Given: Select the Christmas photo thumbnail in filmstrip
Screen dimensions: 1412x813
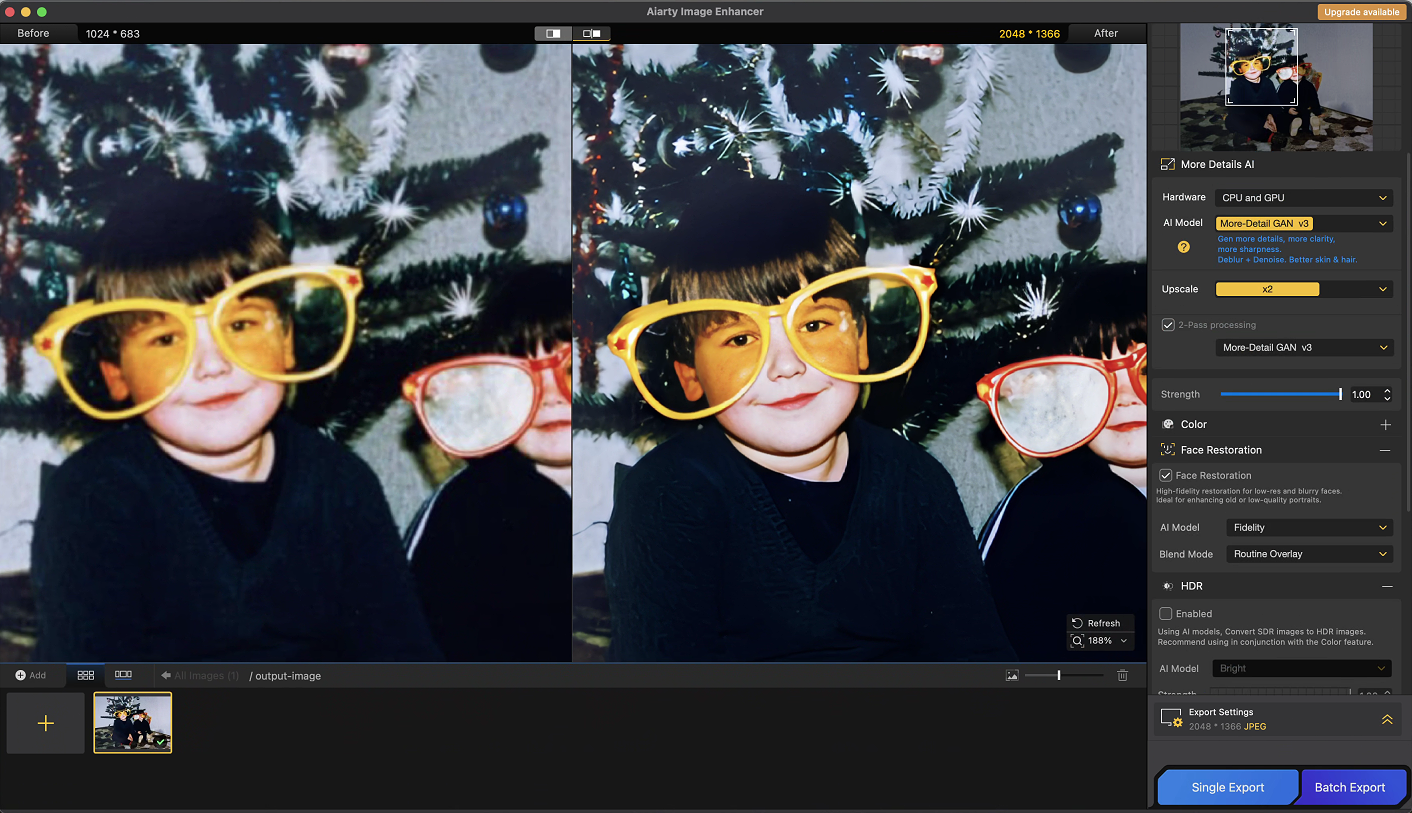Looking at the screenshot, I should tap(133, 723).
